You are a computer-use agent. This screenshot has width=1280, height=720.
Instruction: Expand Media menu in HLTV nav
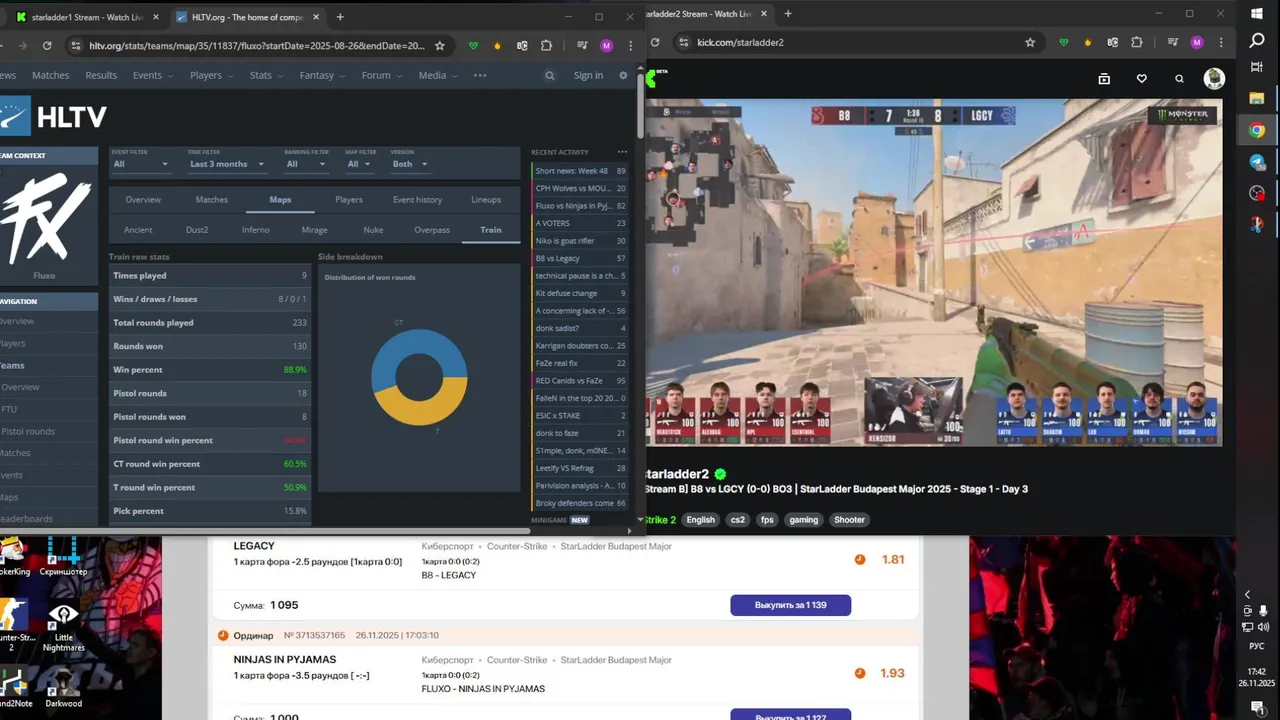tap(438, 75)
